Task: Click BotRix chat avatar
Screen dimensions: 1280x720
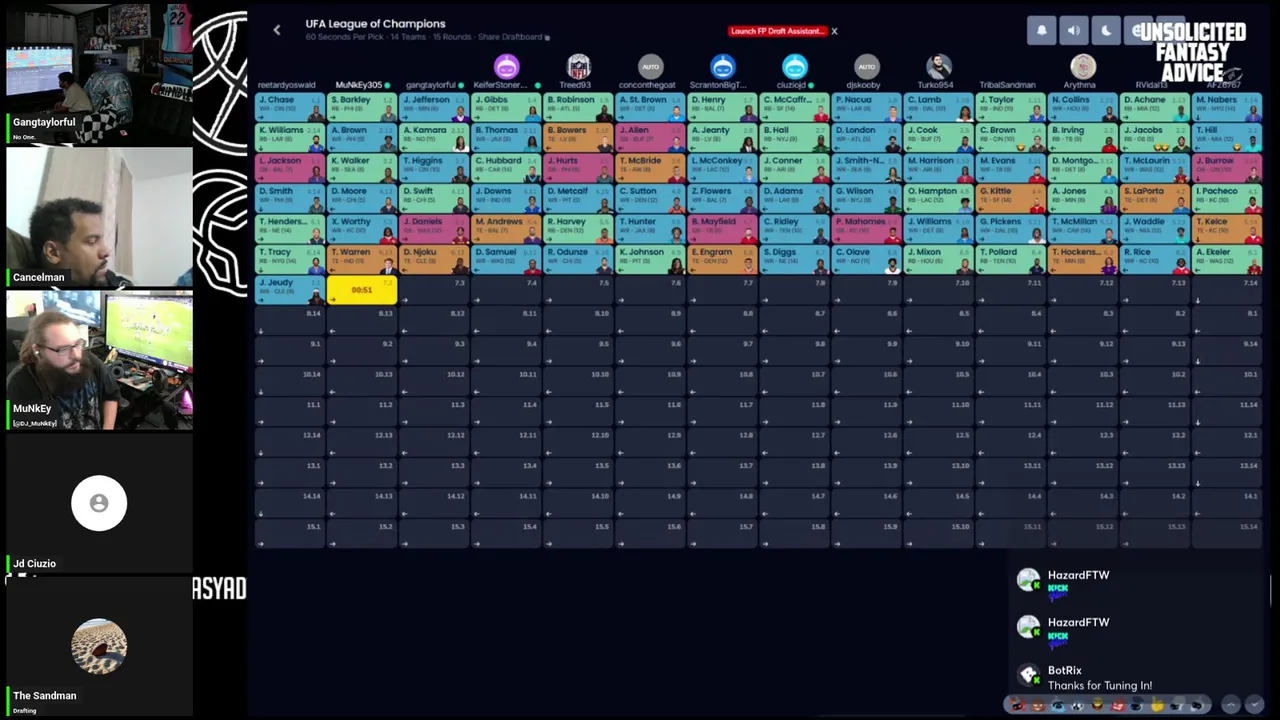Action: point(1028,675)
